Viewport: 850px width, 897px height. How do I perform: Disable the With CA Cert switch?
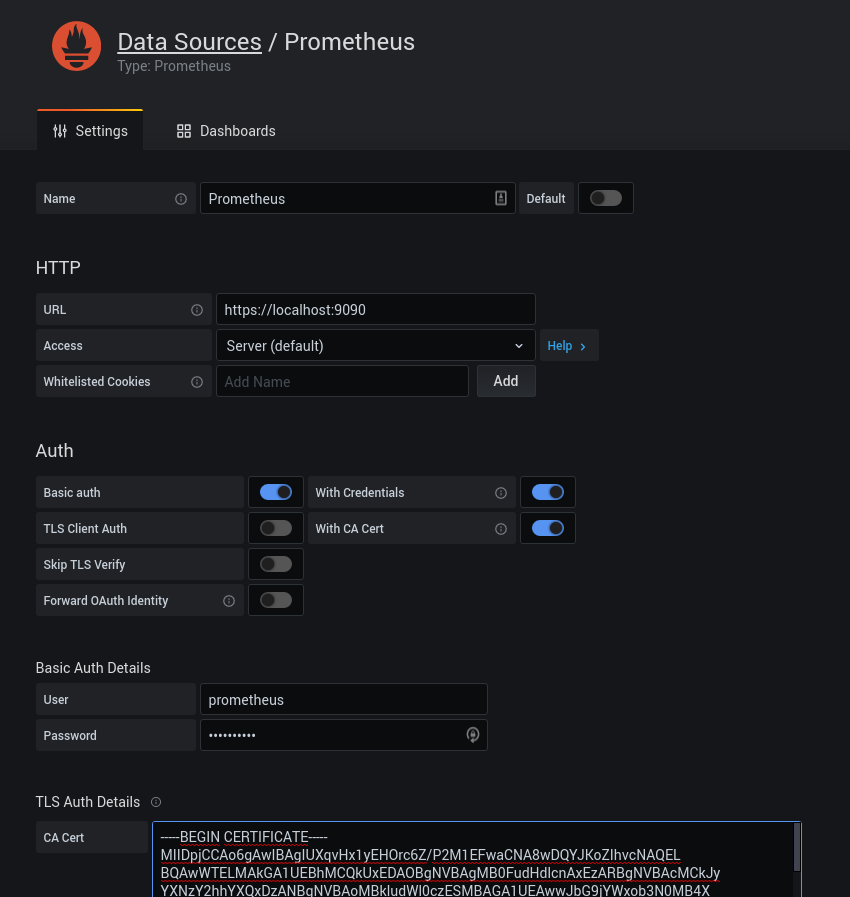(548, 528)
